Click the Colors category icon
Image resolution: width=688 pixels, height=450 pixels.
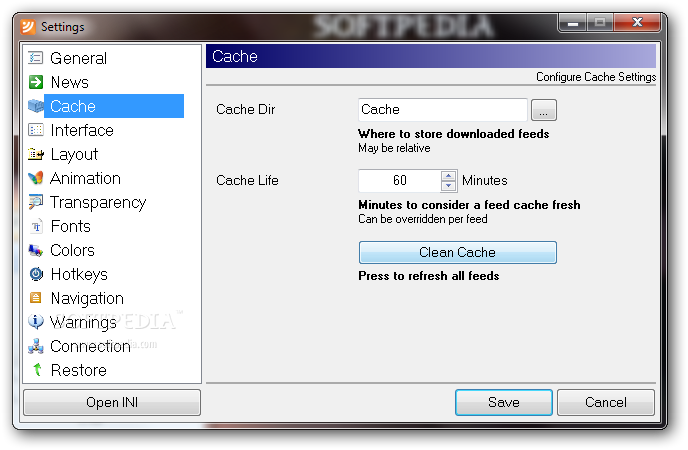point(36,250)
